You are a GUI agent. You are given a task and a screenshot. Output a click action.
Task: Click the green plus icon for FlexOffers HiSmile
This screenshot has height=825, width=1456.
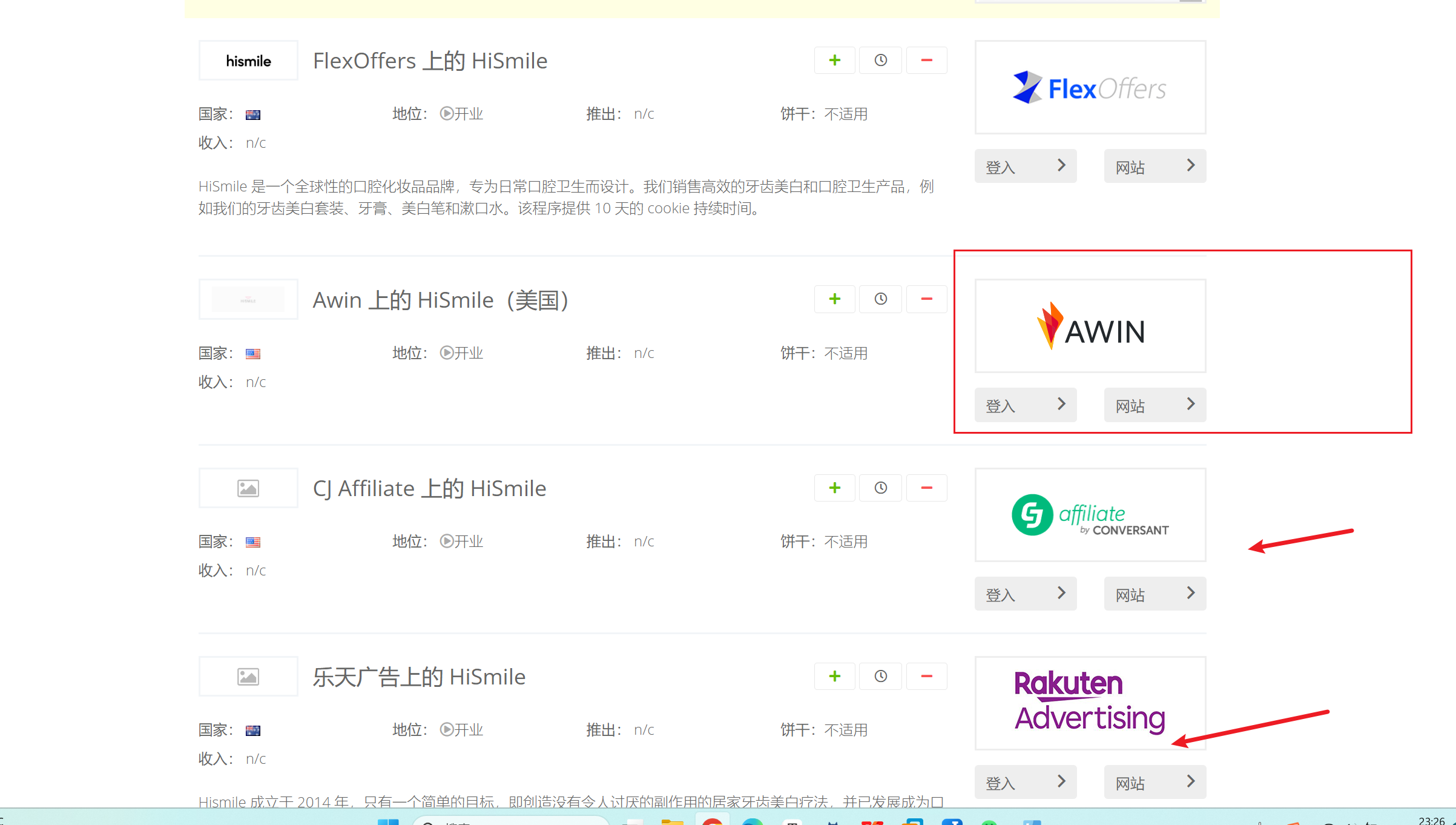click(x=834, y=61)
